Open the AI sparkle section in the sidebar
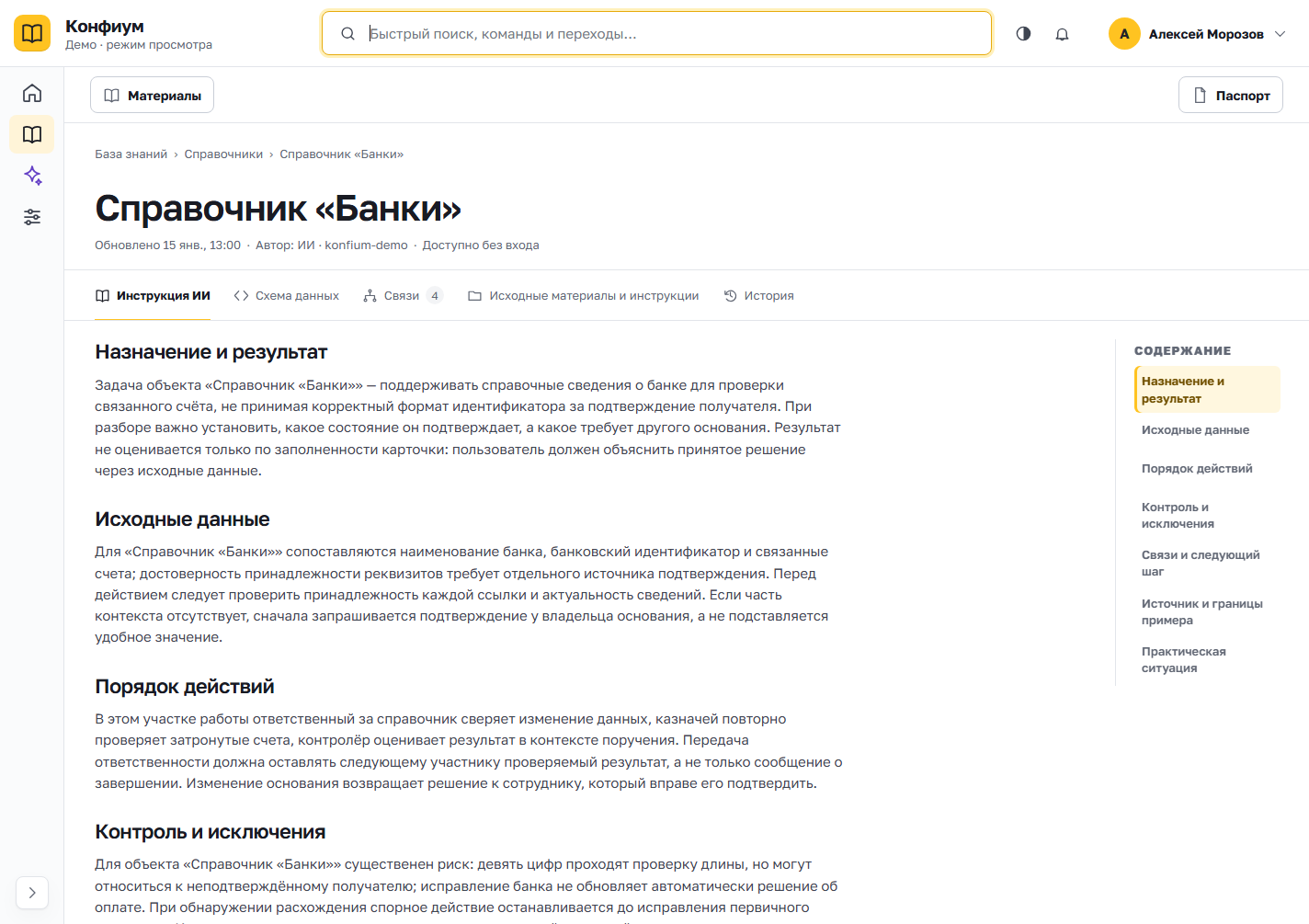1309x924 pixels. tap(32, 176)
